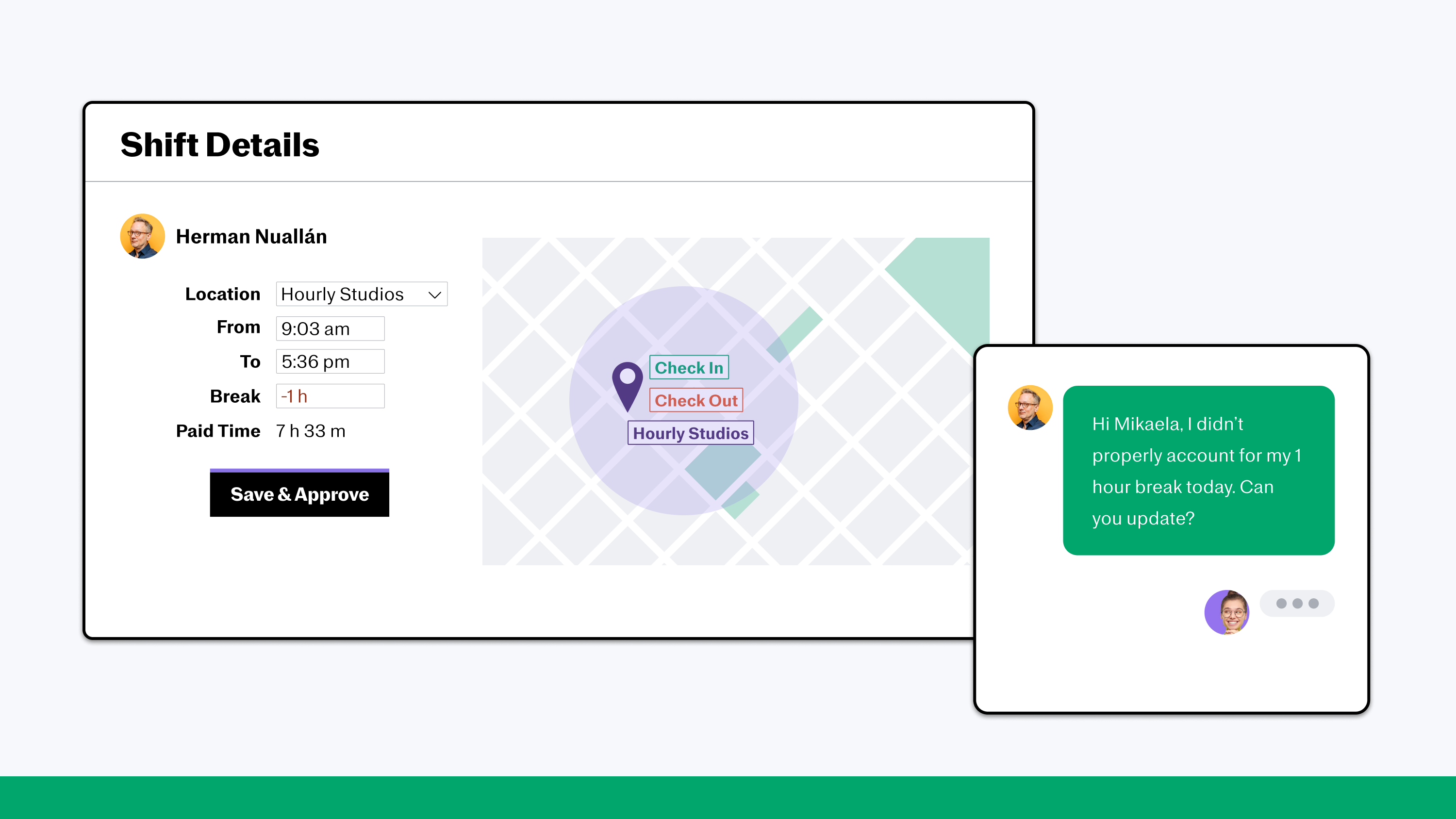The image size is (1456, 819).
Task: Click the Save & Approve button
Action: pyautogui.click(x=299, y=493)
